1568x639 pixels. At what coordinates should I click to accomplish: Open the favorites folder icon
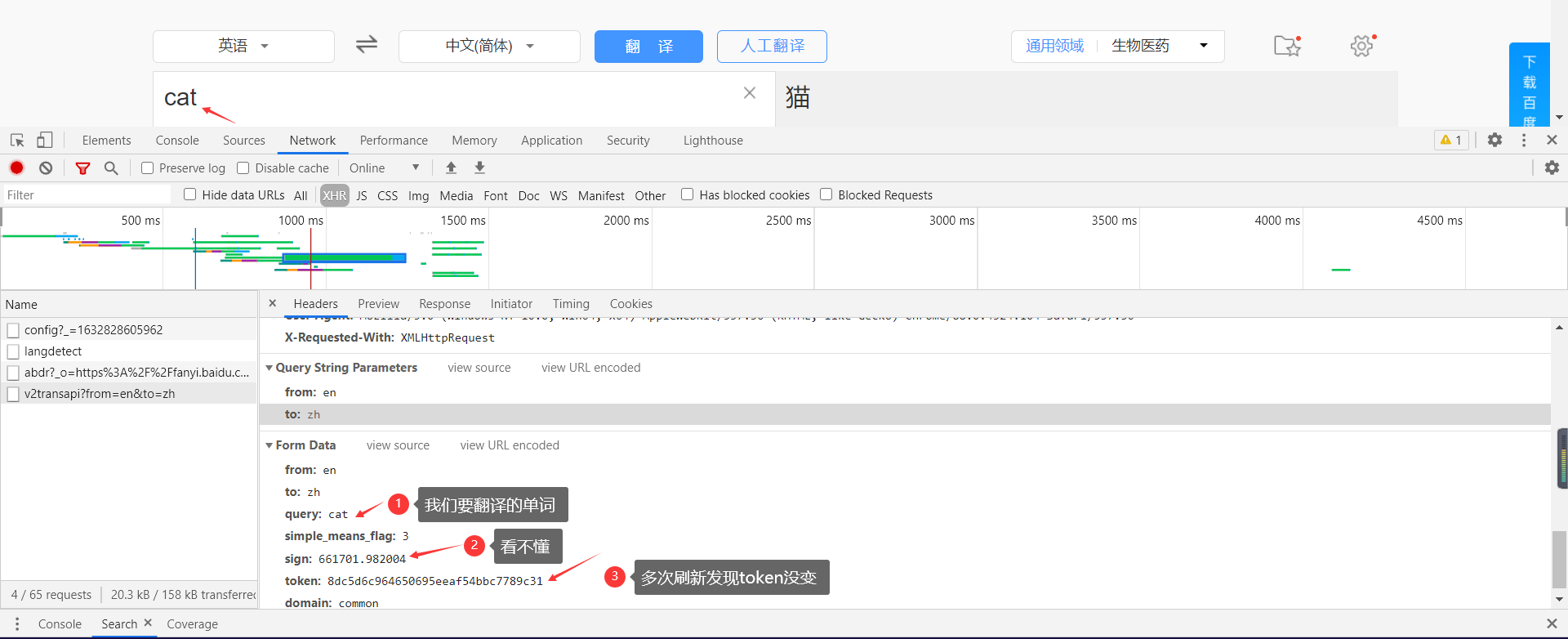click(1288, 46)
